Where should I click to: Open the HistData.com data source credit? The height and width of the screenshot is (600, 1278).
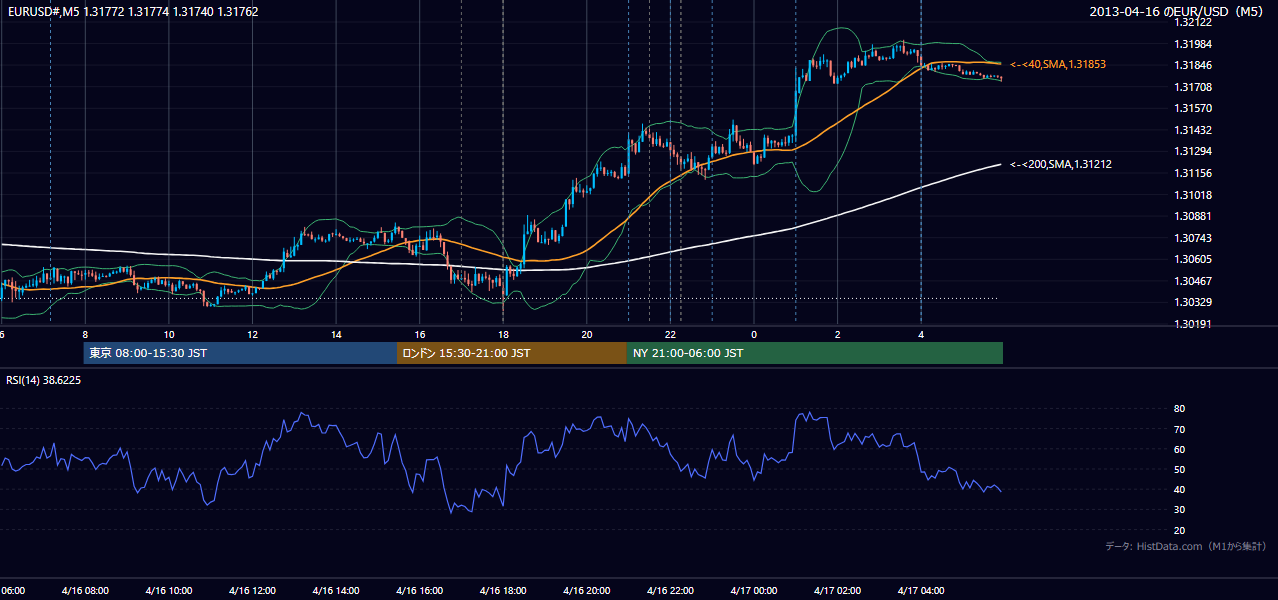1185,546
